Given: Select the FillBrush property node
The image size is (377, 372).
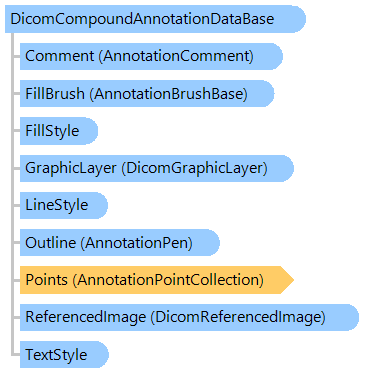Looking at the screenshot, I should 147,93.
